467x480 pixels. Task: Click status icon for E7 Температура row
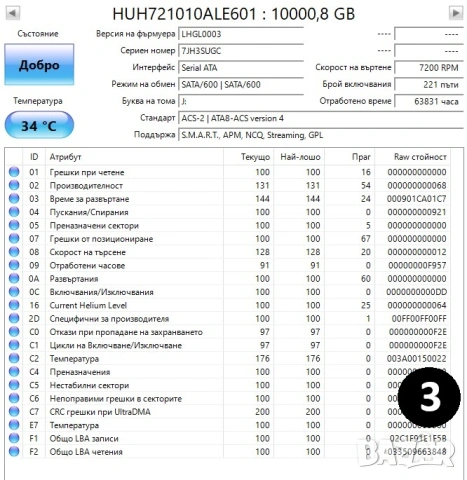pos(14,425)
